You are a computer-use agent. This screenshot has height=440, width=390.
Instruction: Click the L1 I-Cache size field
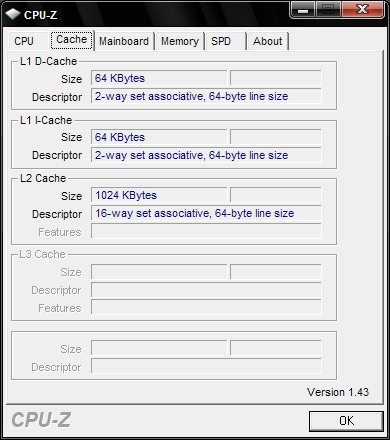click(x=159, y=137)
